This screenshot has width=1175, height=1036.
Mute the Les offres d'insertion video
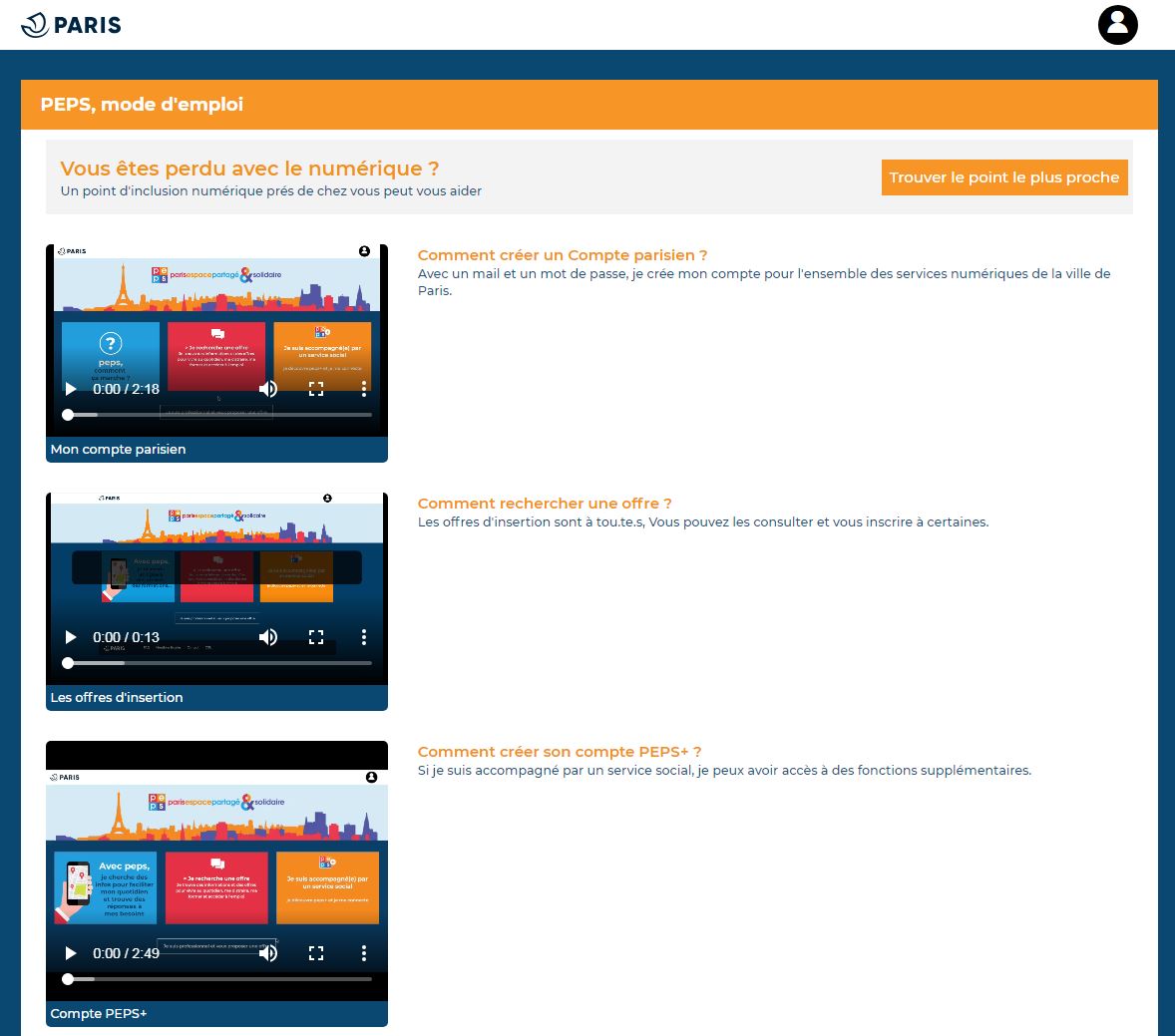pos(268,637)
